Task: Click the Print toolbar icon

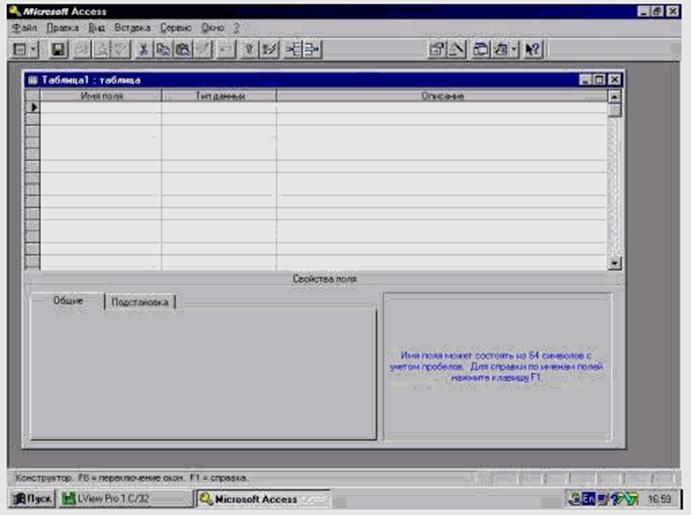Action: click(82, 49)
